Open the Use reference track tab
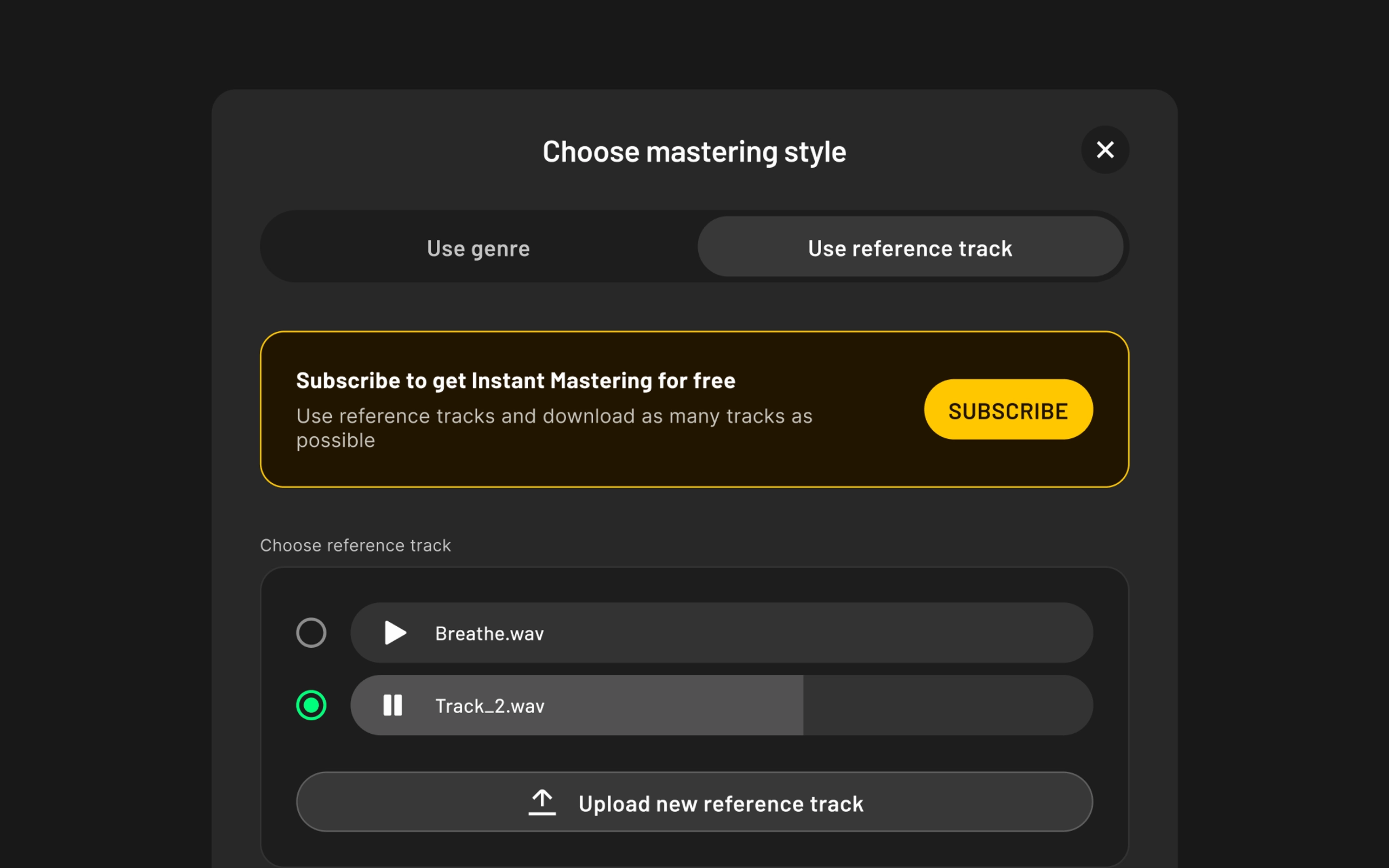1389x868 pixels. [909, 248]
